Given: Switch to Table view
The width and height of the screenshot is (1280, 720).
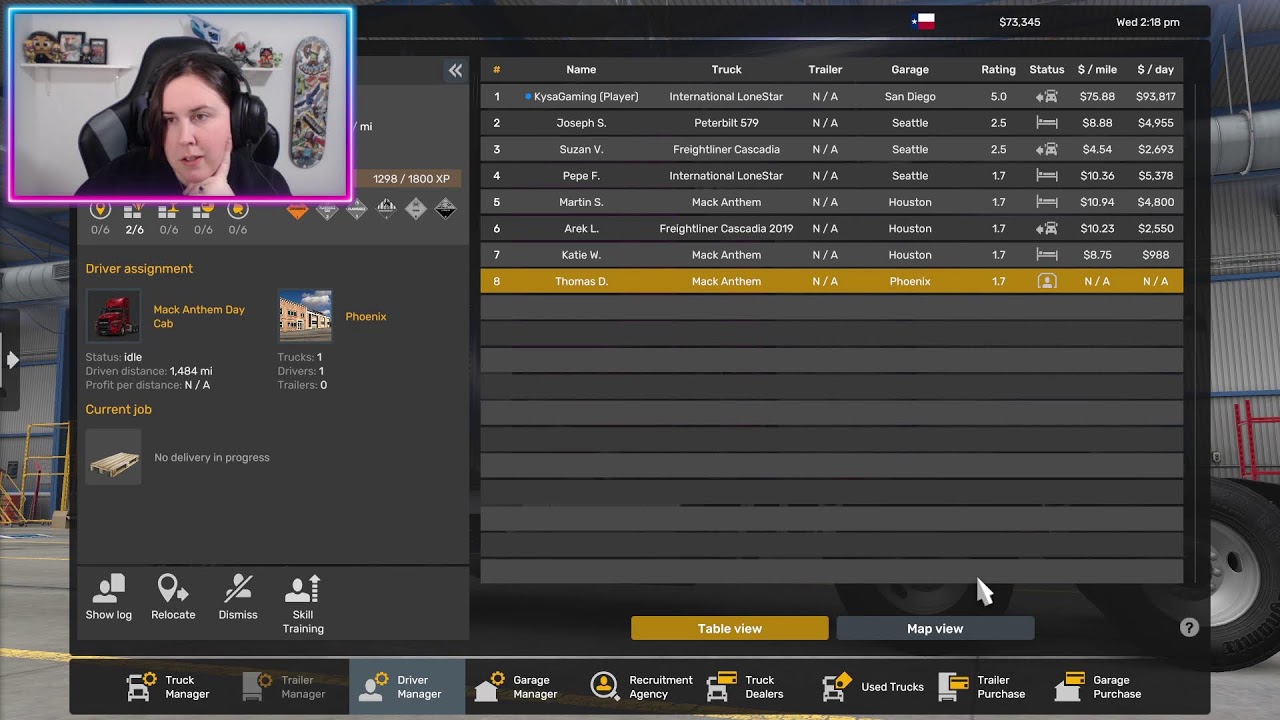Looking at the screenshot, I should [730, 628].
